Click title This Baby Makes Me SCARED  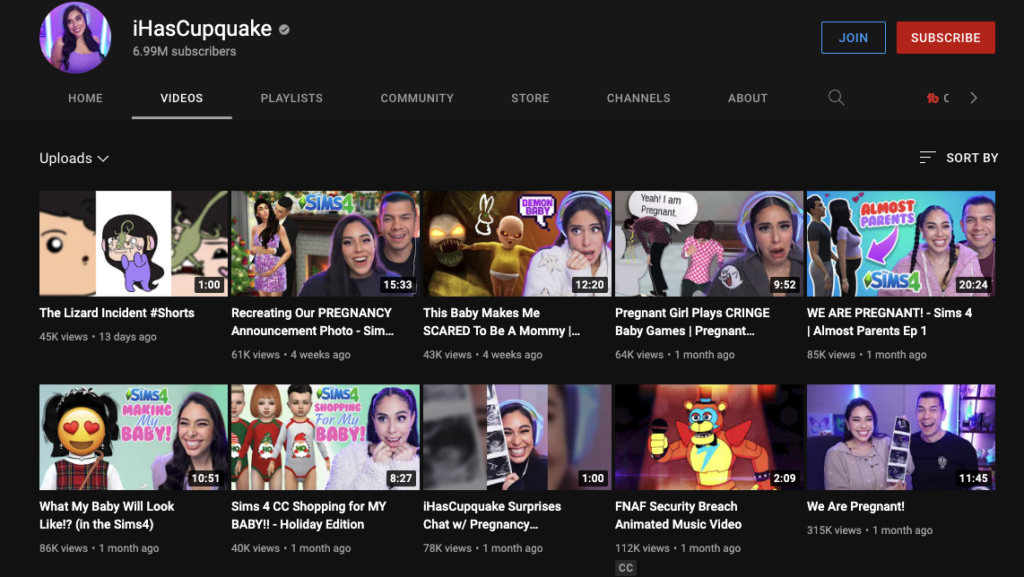click(502, 322)
